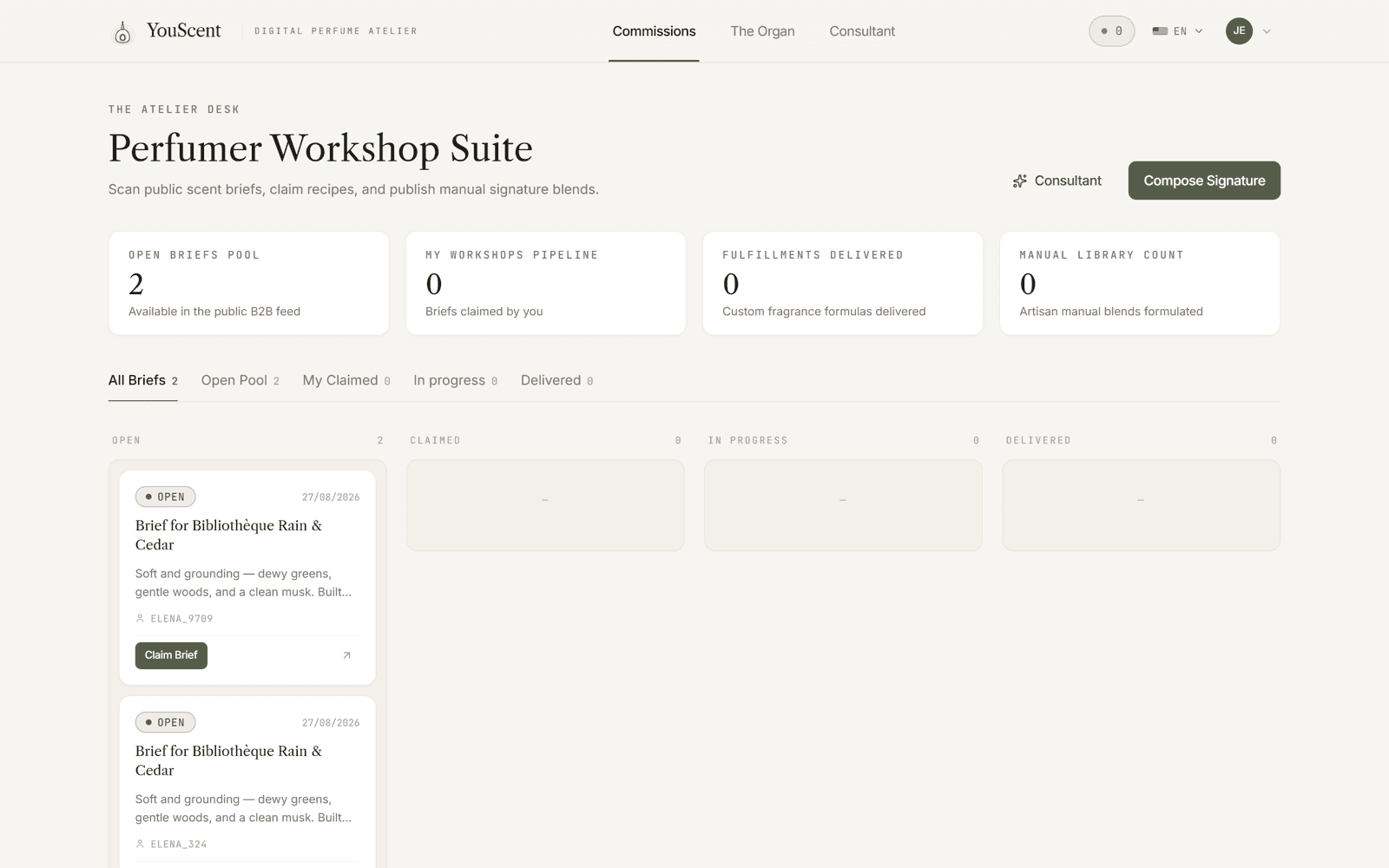Click the username ELENA_9709
Image resolution: width=1389 pixels, height=868 pixels.
pos(181,619)
